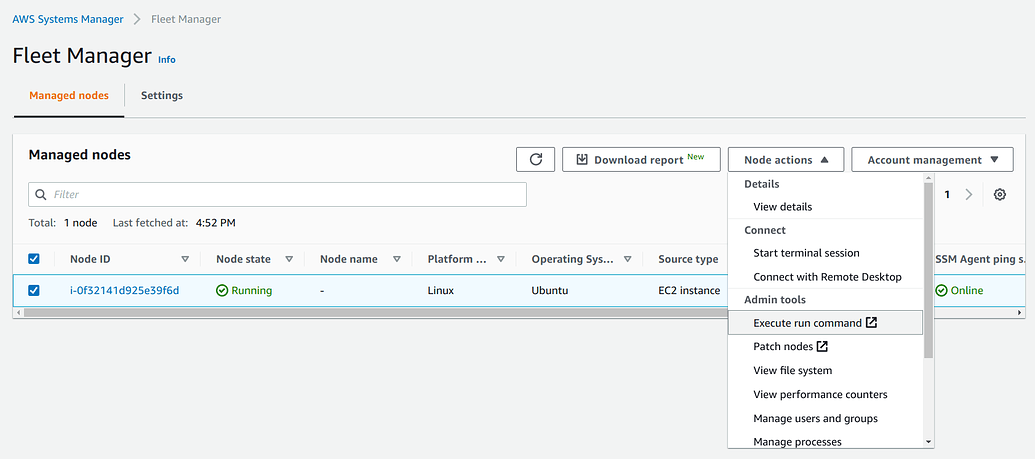
Task: Click the Linux platform cell
Action: tap(441, 291)
